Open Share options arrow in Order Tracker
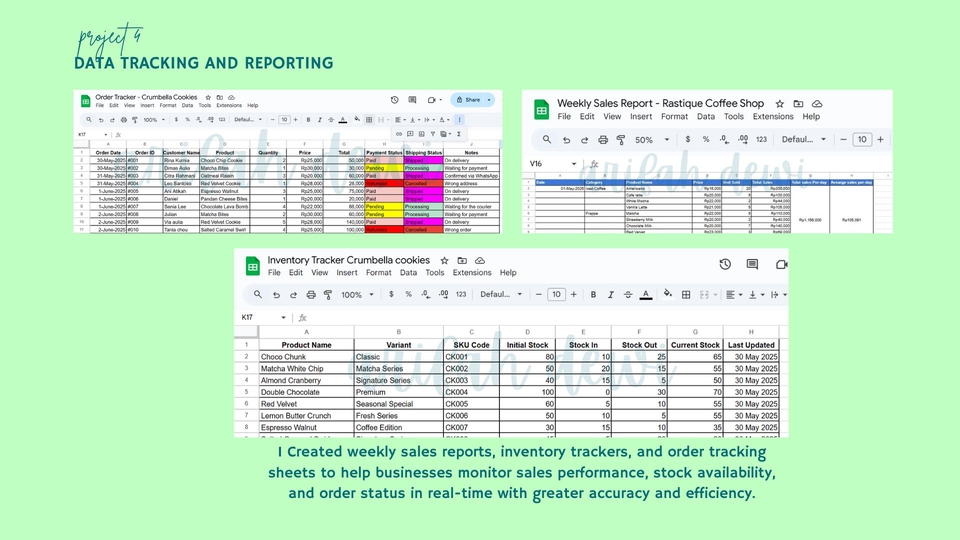This screenshot has width=960, height=540. pos(489,100)
